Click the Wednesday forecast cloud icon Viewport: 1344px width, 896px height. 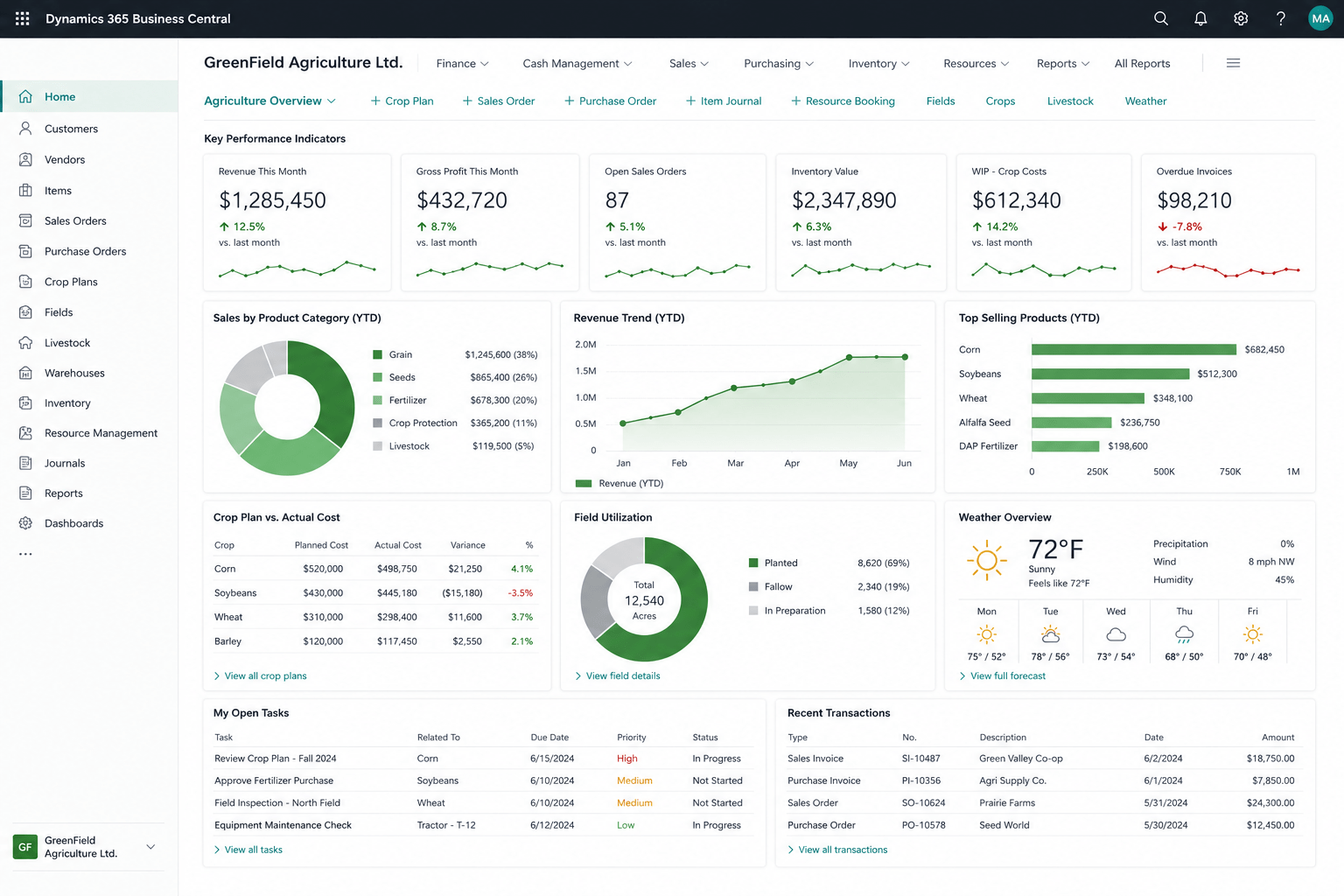point(1116,634)
